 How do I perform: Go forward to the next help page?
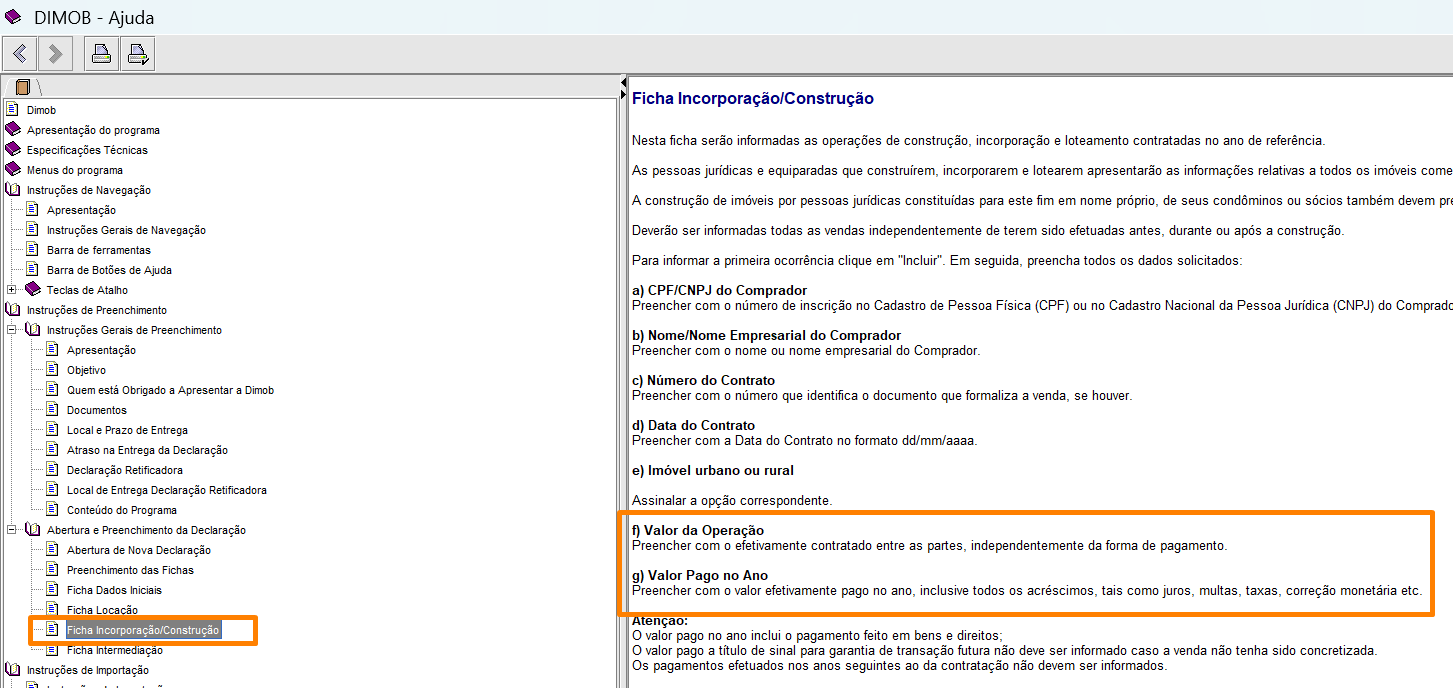[54, 53]
